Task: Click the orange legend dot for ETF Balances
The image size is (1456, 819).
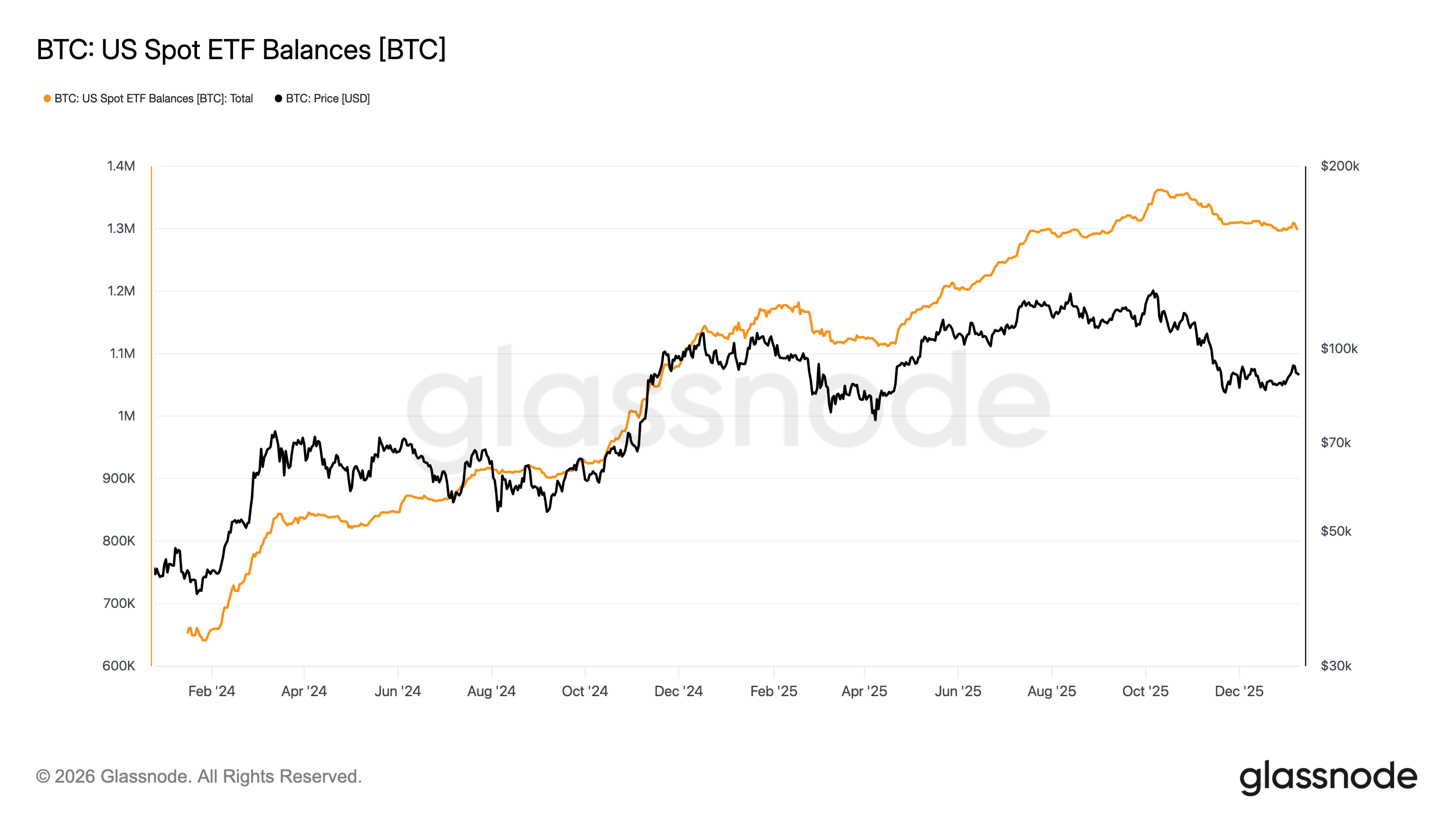Action: click(47, 98)
